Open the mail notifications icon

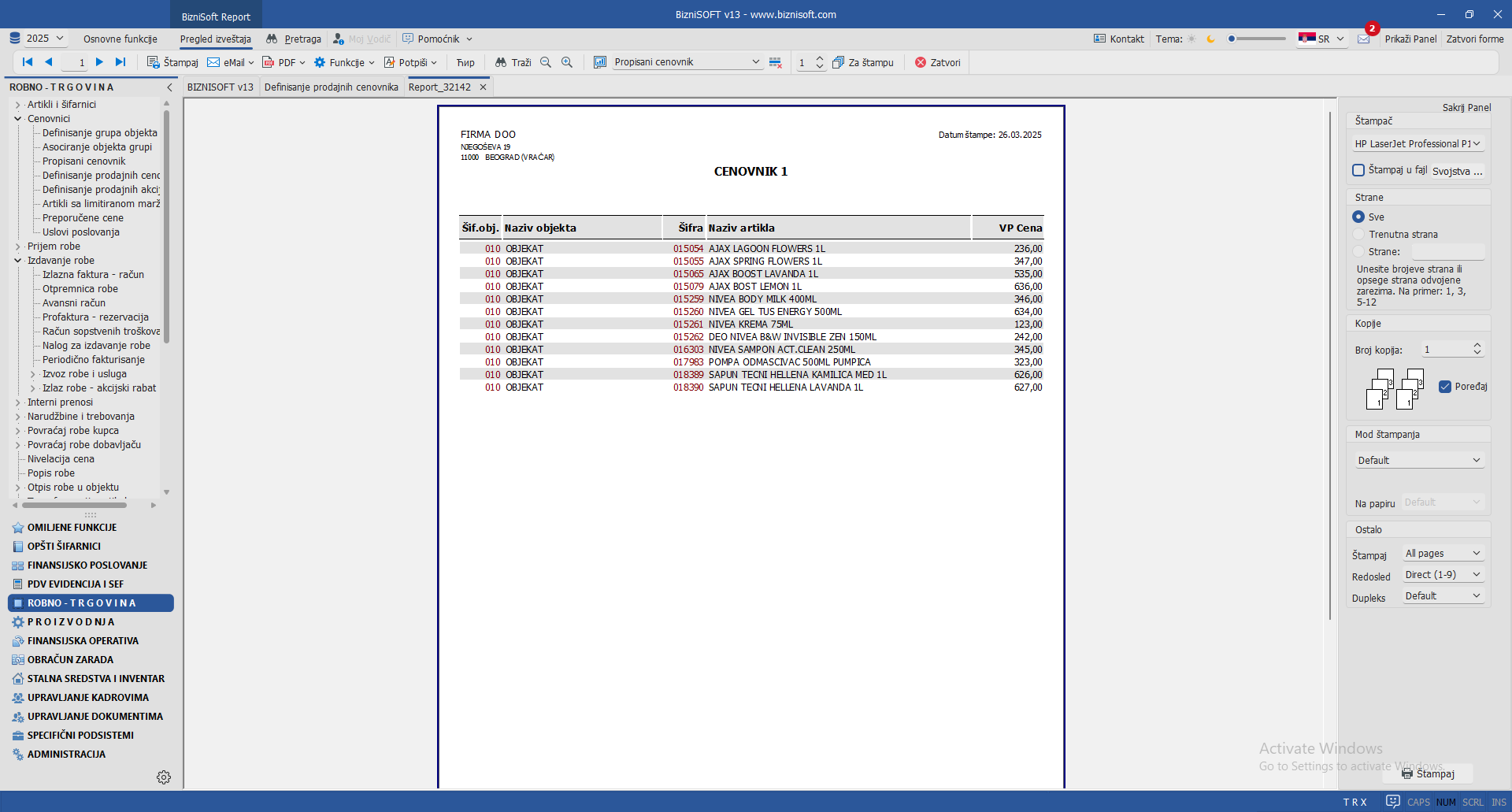1364,39
